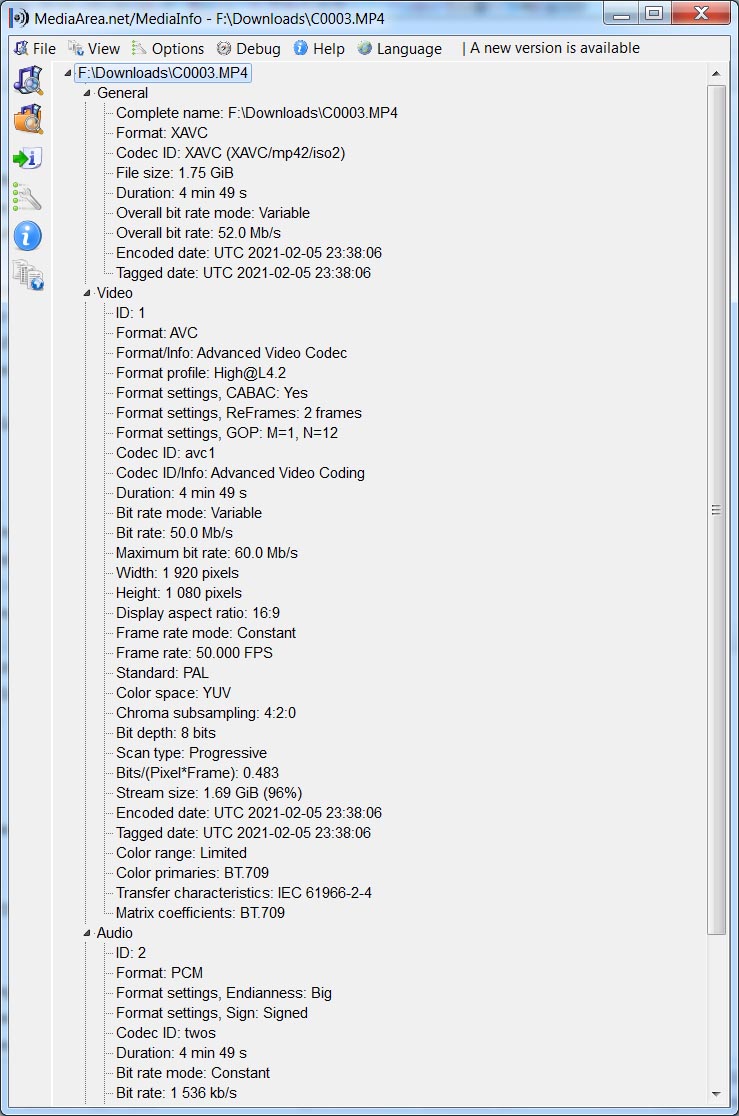Image resolution: width=739 pixels, height=1116 pixels.
Task: Open the Options menu
Action: pos(168,48)
